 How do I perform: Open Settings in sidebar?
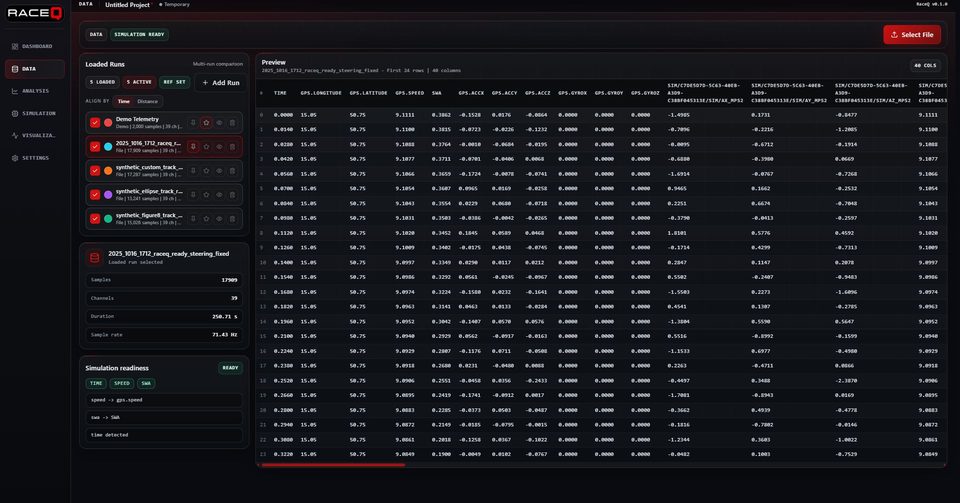point(34,158)
